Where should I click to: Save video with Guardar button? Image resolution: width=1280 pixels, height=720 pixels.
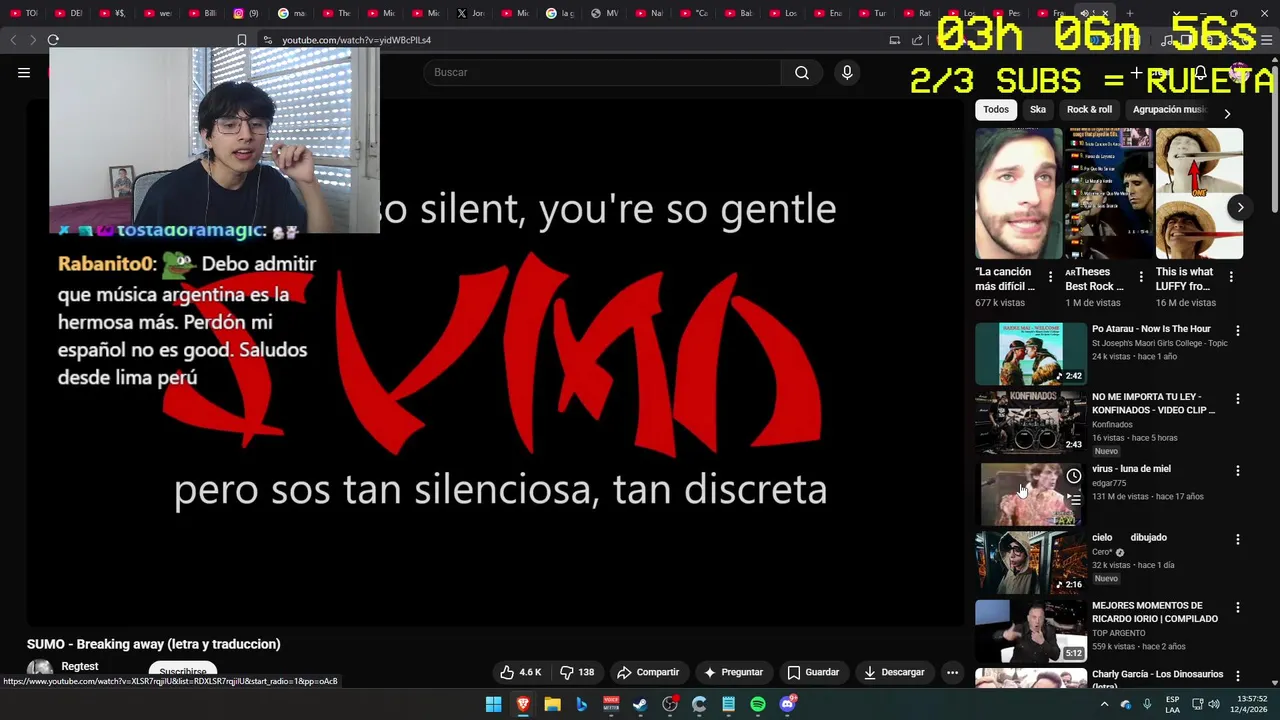[x=813, y=672]
